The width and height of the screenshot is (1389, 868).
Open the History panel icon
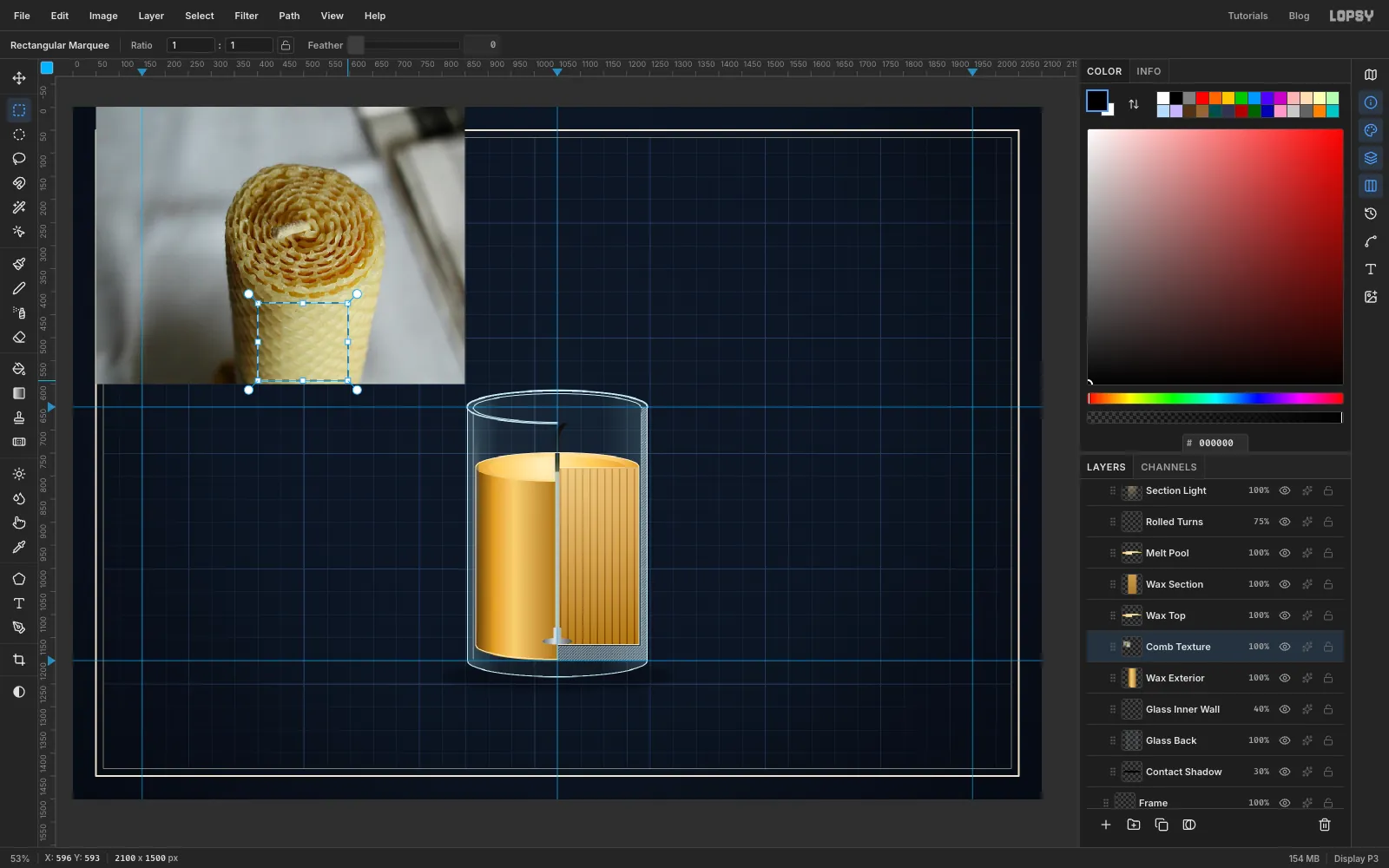click(x=1371, y=214)
